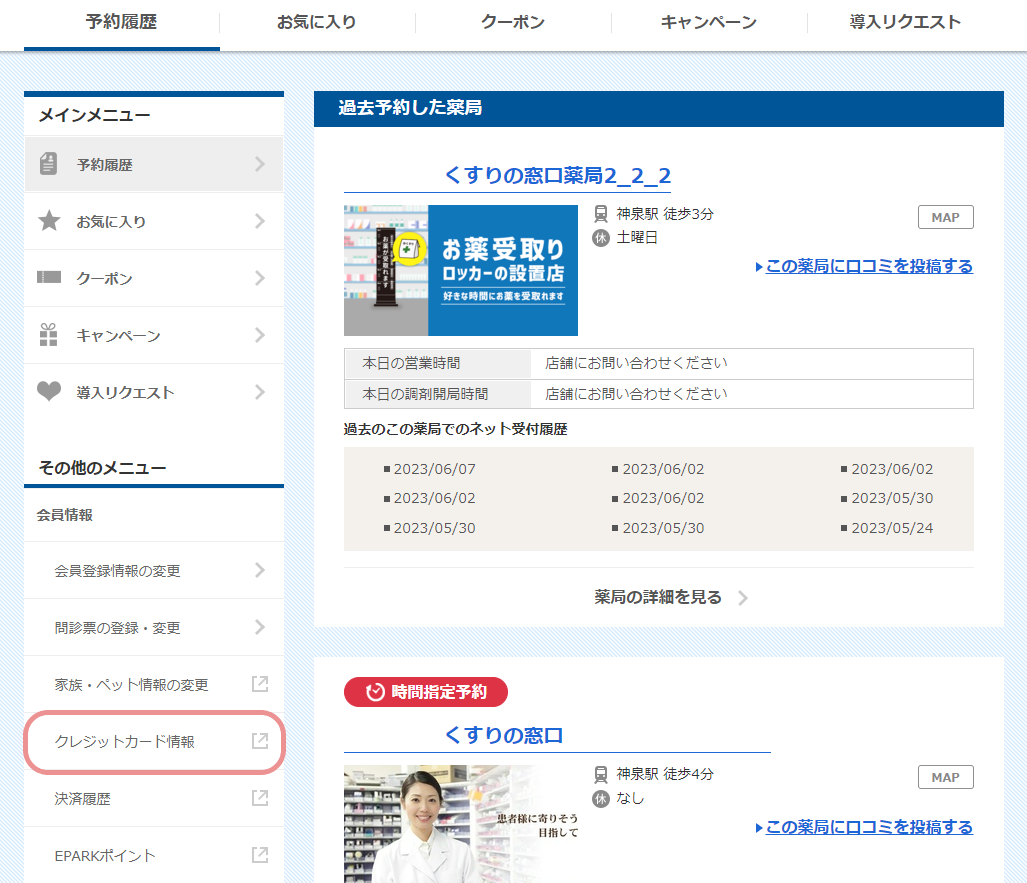Viewport: 1027px width, 883px height.
Task: Click the 会員情報 section heading
Action: [x=64, y=515]
